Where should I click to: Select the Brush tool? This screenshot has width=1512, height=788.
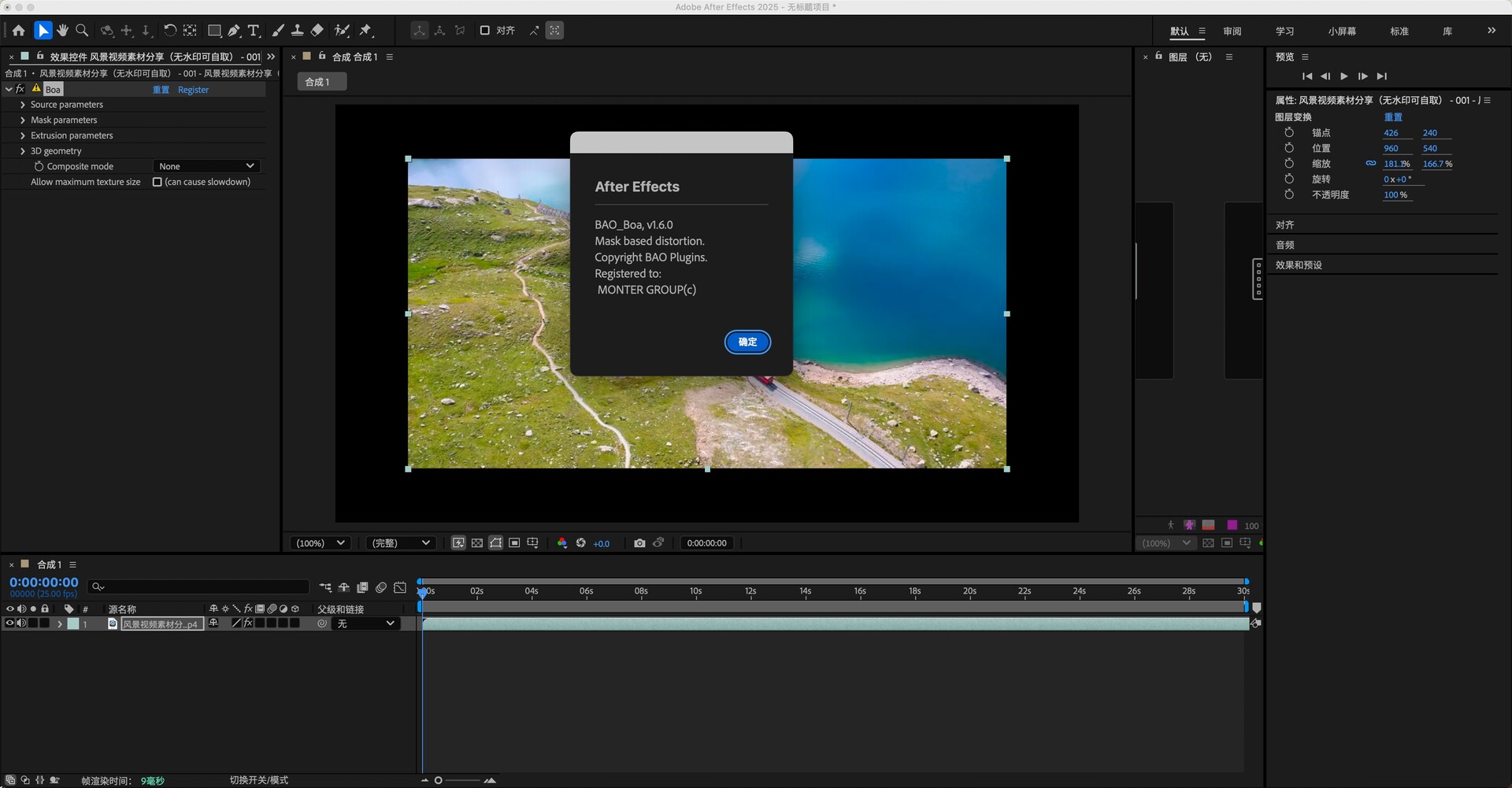point(278,31)
